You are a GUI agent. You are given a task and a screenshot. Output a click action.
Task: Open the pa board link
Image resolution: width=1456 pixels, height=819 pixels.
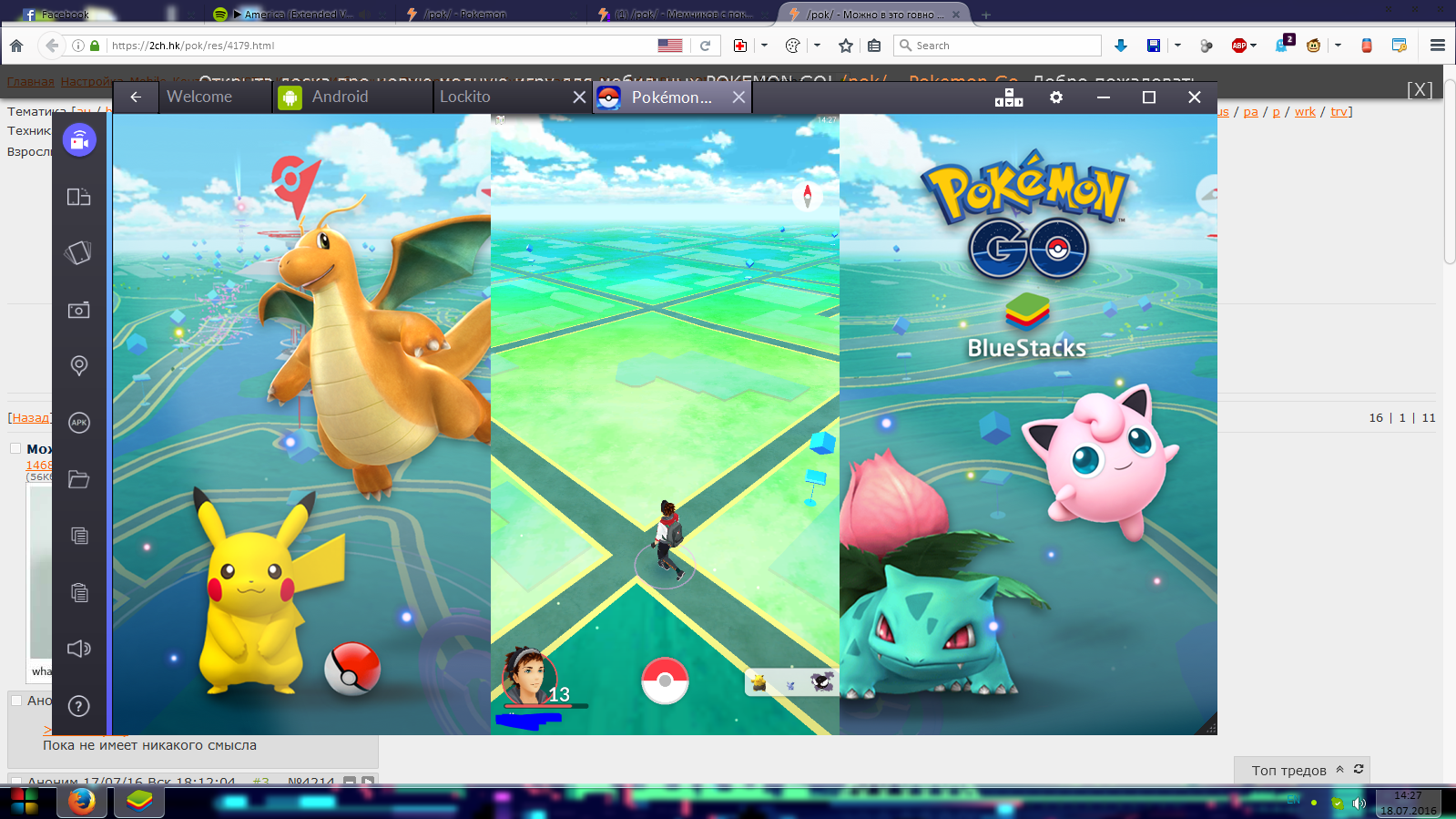1251,112
